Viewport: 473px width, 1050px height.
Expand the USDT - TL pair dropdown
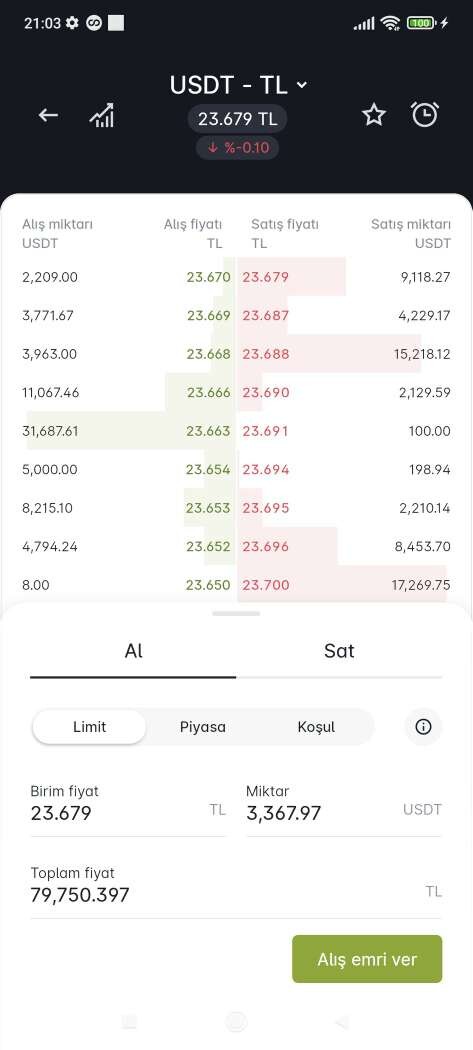tap(238, 85)
